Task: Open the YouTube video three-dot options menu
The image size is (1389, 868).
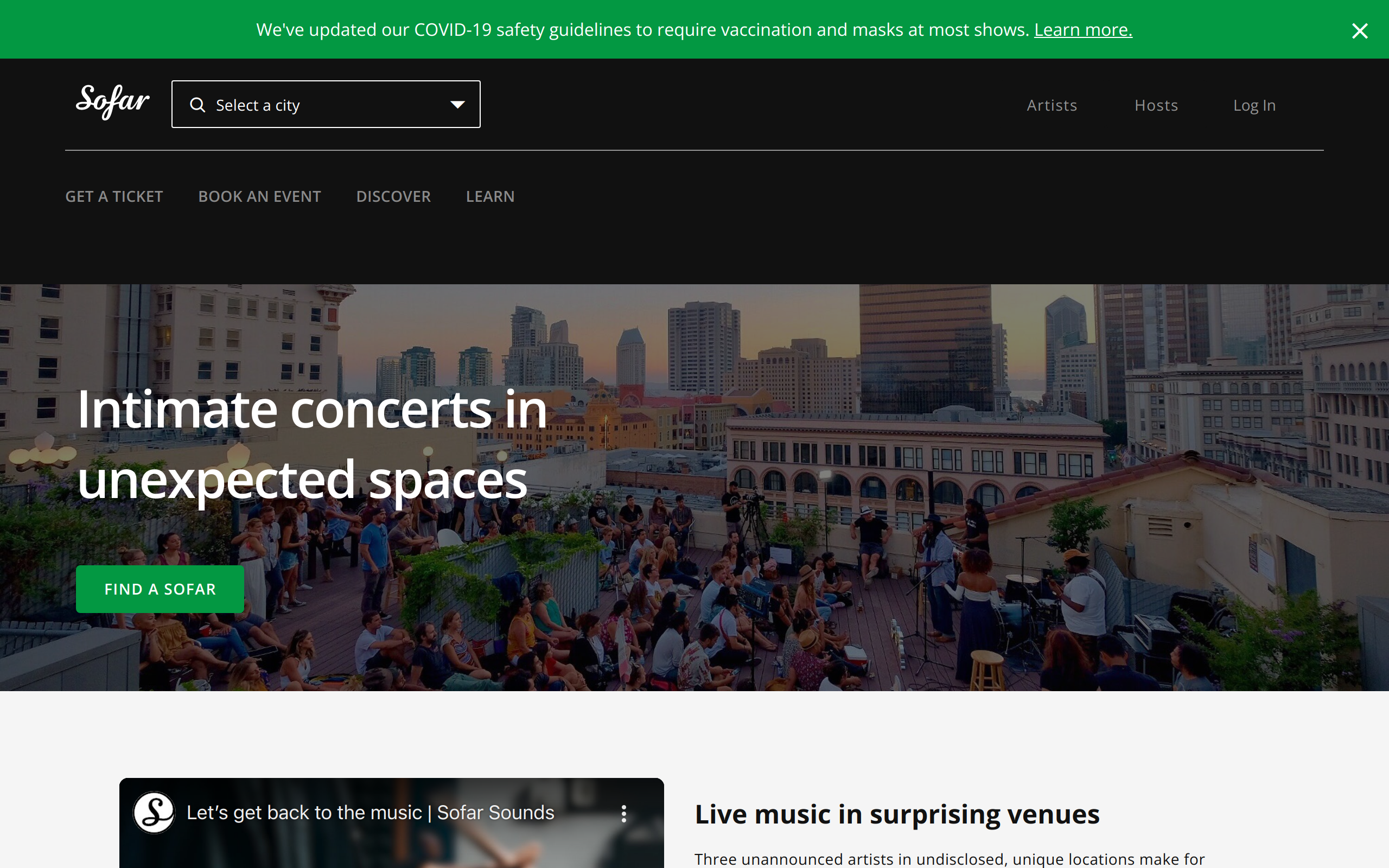Action: 624,813
